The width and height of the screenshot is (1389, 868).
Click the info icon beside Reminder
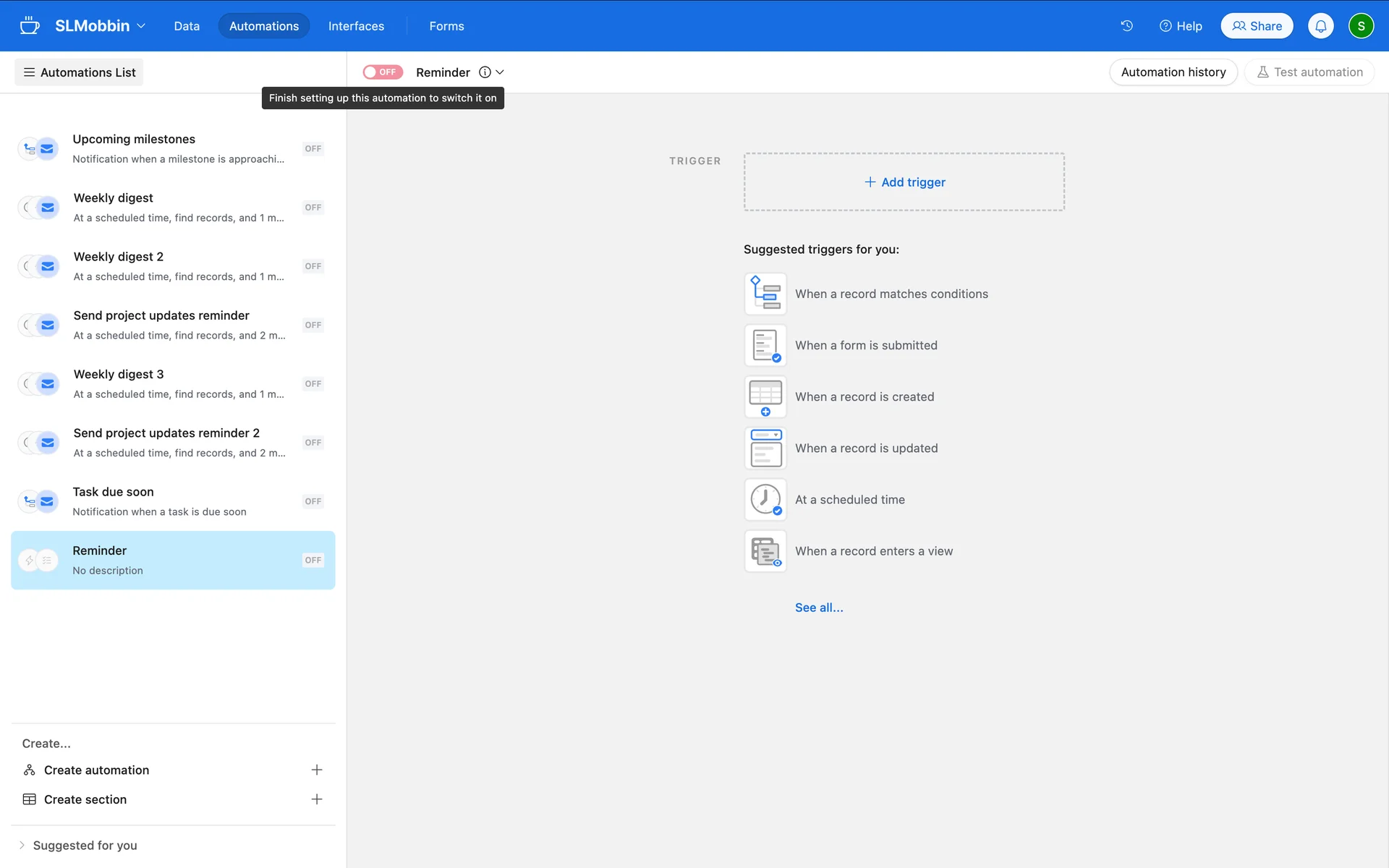tap(485, 72)
